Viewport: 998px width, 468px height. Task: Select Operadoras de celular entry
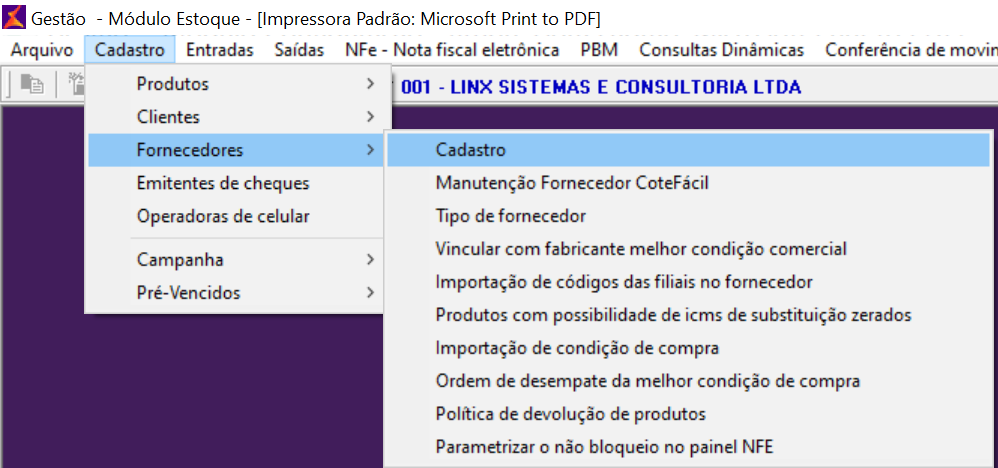(223, 216)
